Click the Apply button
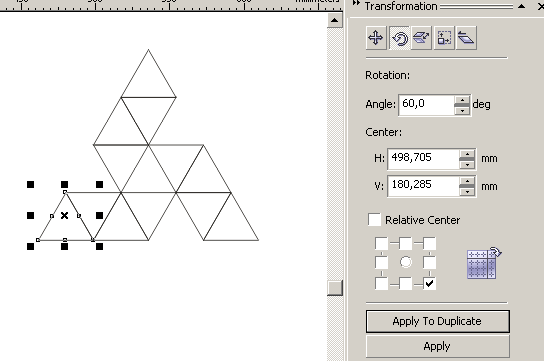The image size is (544, 361). pos(437,346)
